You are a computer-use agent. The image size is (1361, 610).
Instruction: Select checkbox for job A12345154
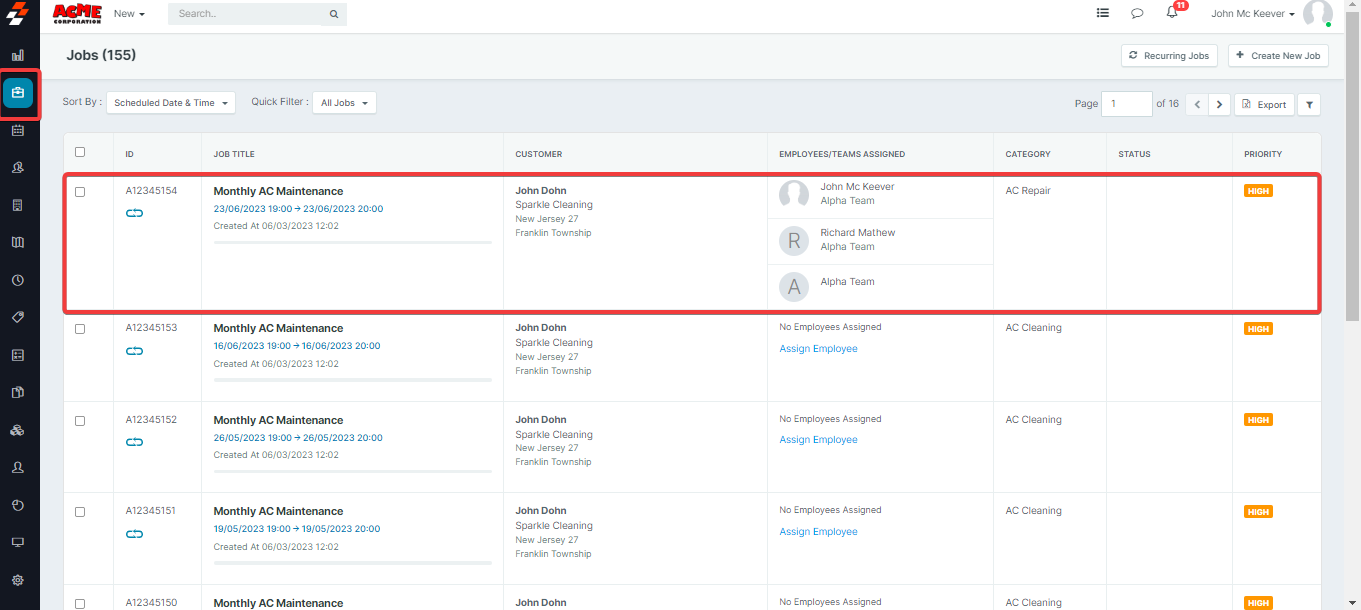(x=80, y=192)
